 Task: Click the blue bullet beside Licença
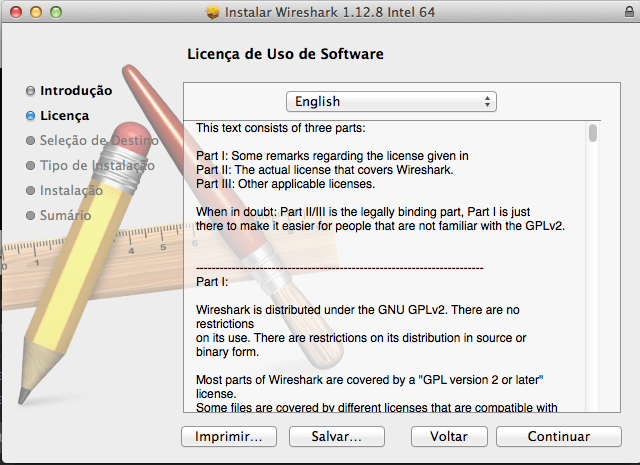(30, 116)
